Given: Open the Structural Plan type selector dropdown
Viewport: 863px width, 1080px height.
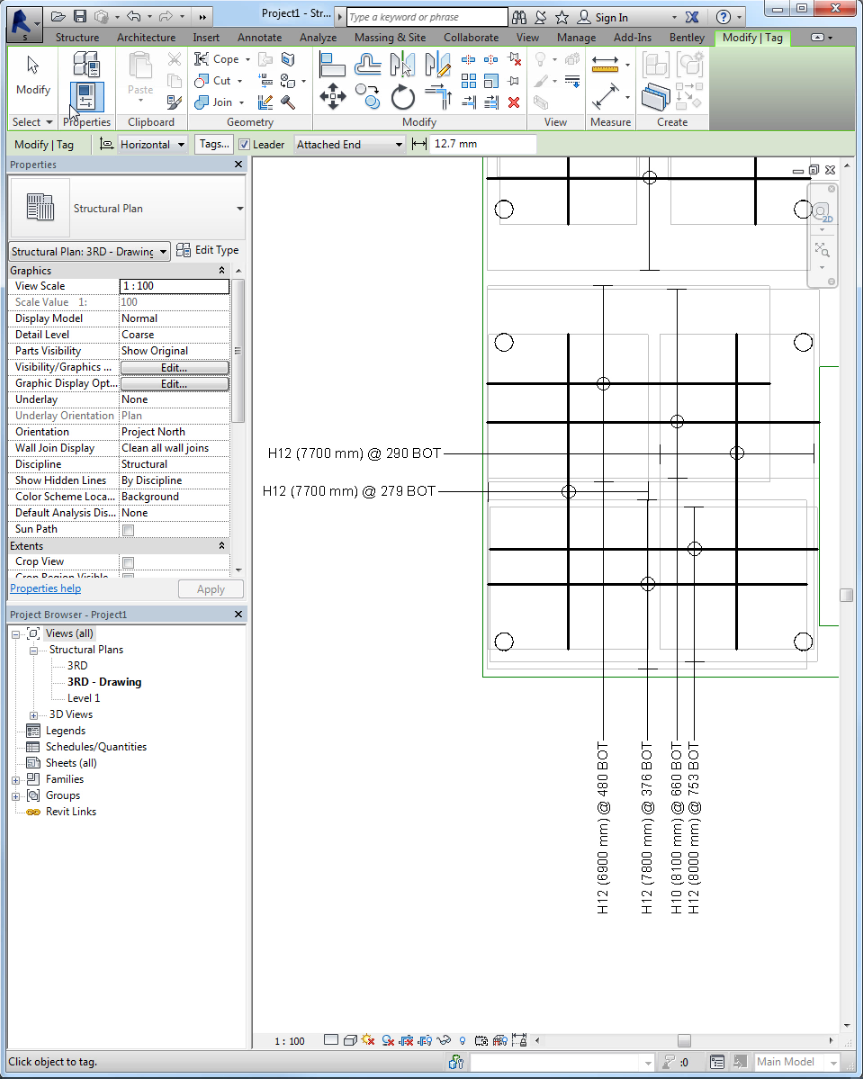Looking at the screenshot, I should pyautogui.click(x=239, y=209).
